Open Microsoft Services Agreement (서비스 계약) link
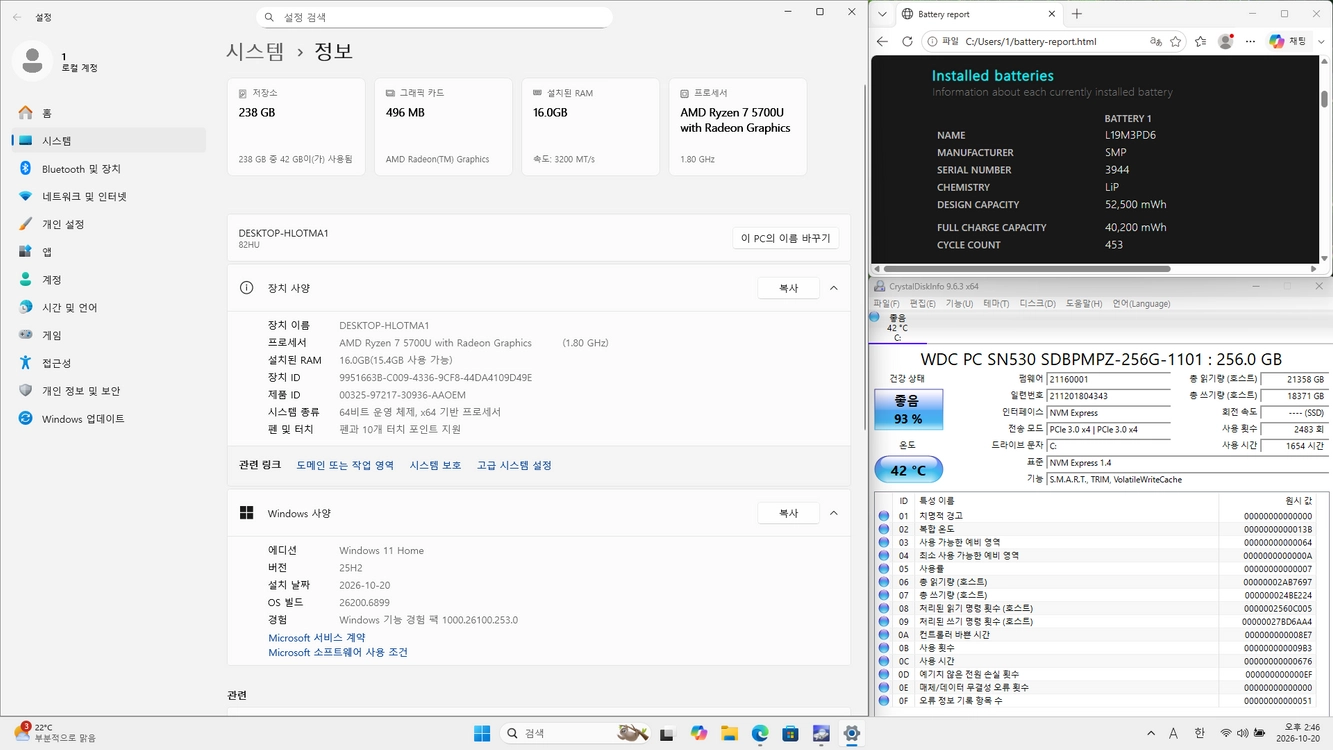The height and width of the screenshot is (750, 1333). (317, 638)
